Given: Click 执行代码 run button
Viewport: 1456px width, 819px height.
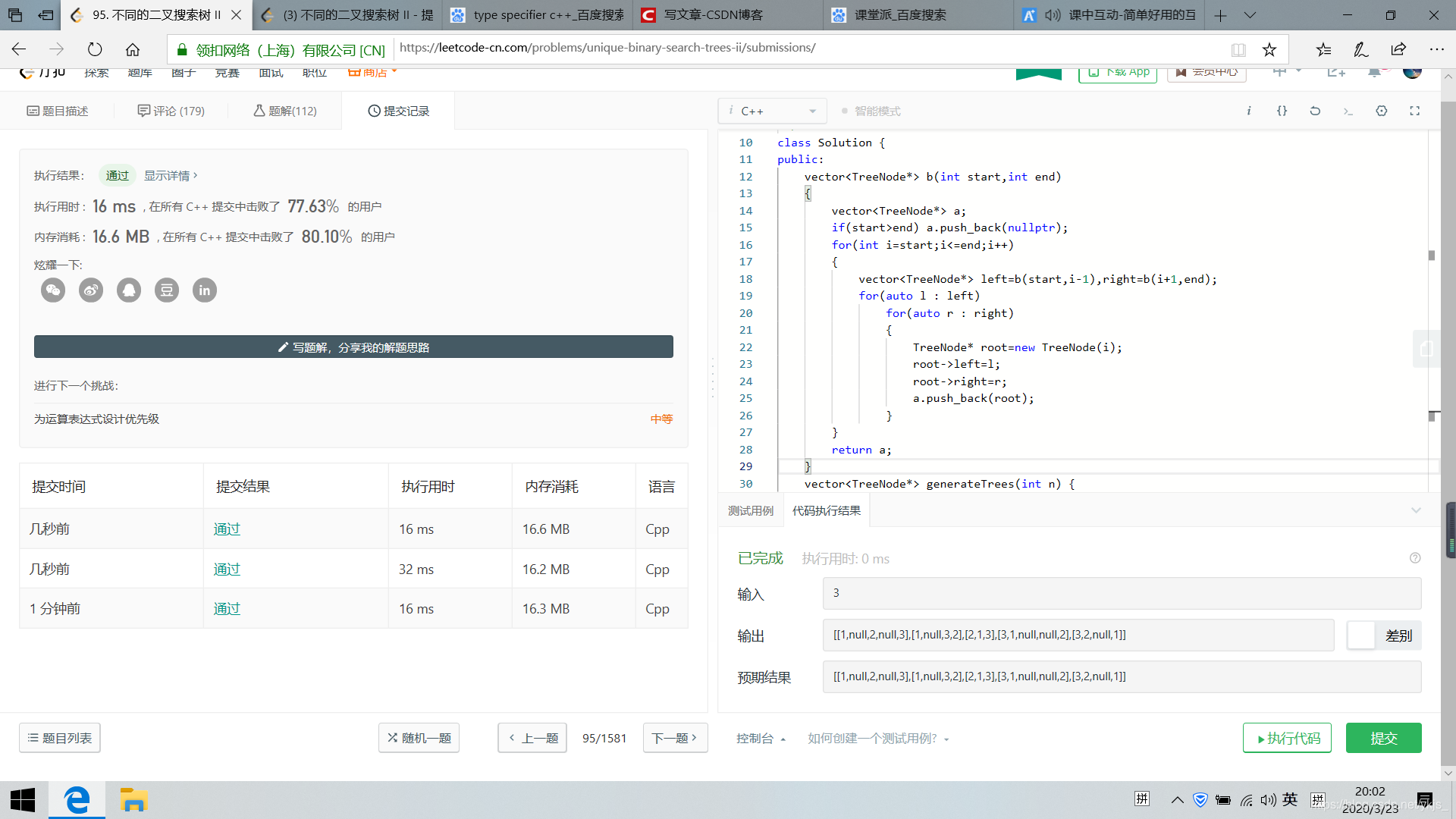Looking at the screenshot, I should click(1287, 738).
